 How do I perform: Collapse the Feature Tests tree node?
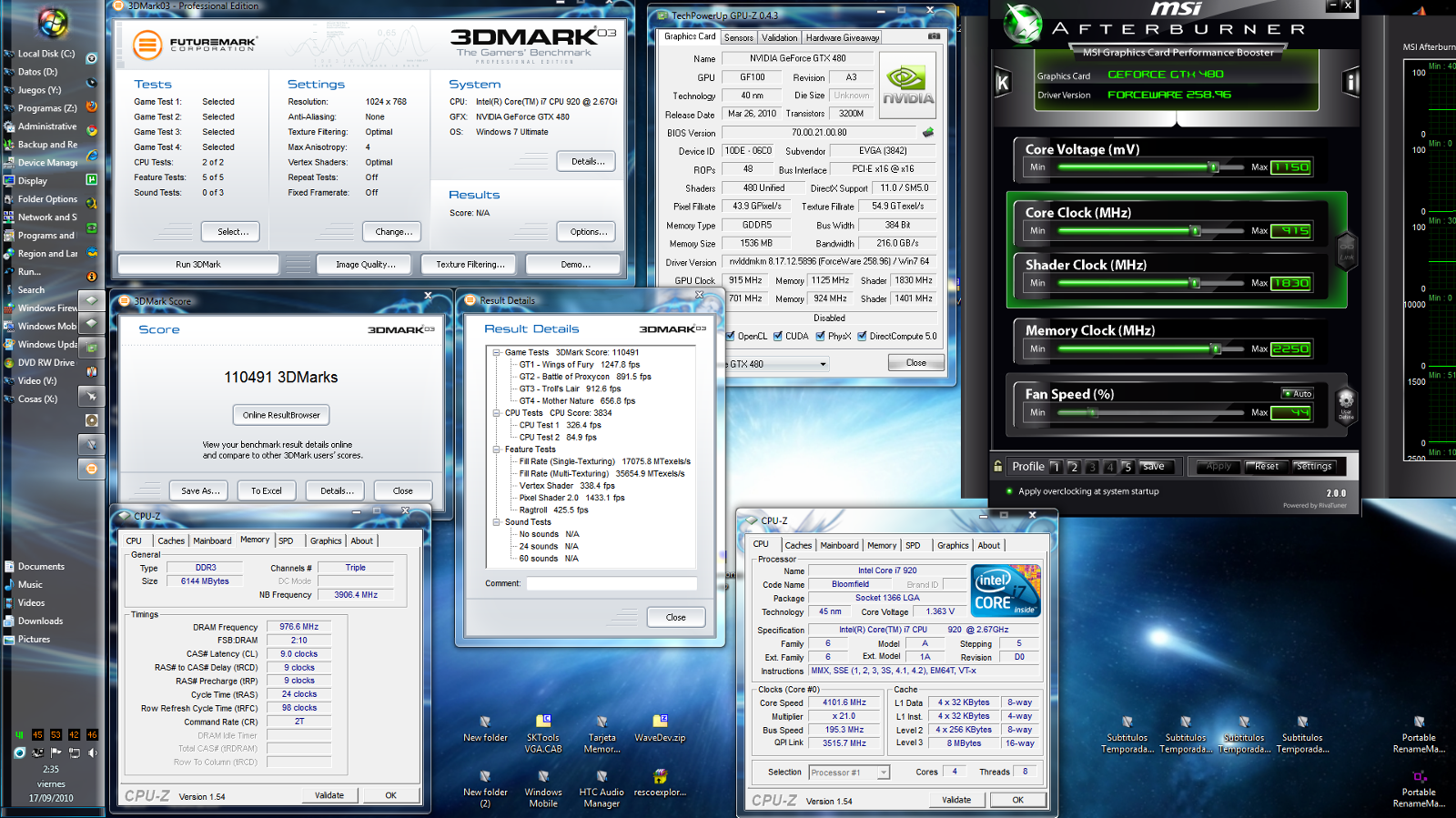pyautogui.click(x=497, y=449)
